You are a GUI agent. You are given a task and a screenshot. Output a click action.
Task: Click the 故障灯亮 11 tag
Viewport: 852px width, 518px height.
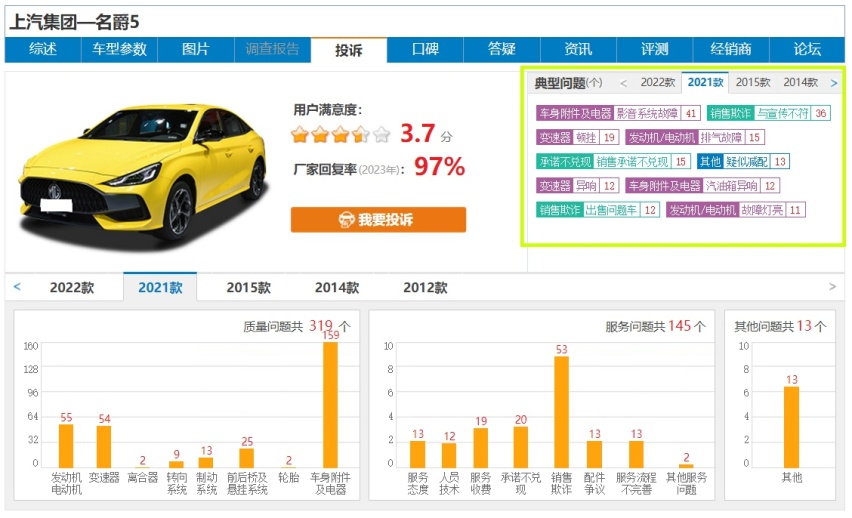pos(736,210)
